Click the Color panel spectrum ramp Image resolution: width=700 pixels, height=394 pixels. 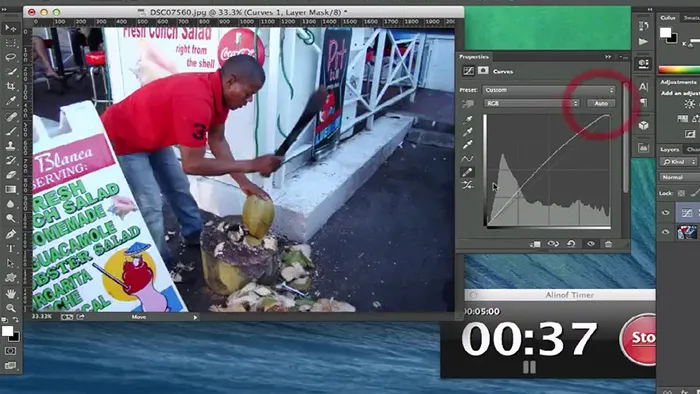click(x=679, y=70)
